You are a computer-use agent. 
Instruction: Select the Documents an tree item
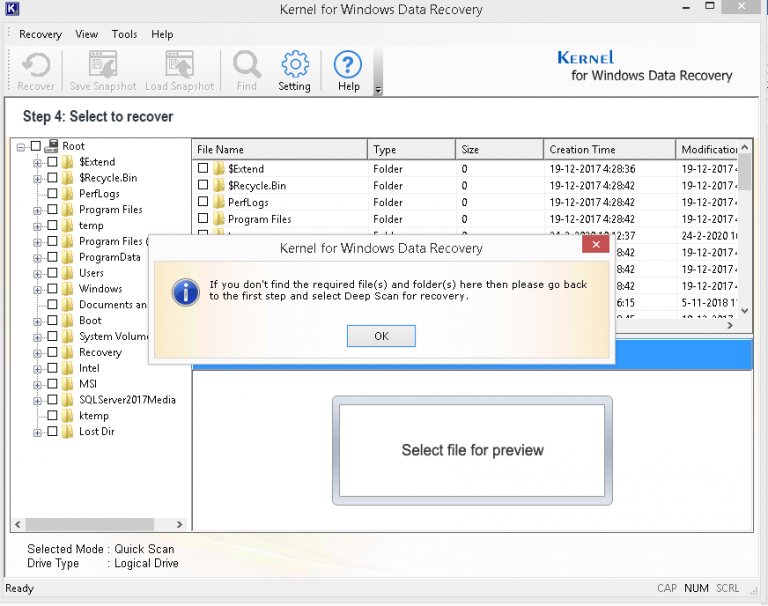(113, 305)
